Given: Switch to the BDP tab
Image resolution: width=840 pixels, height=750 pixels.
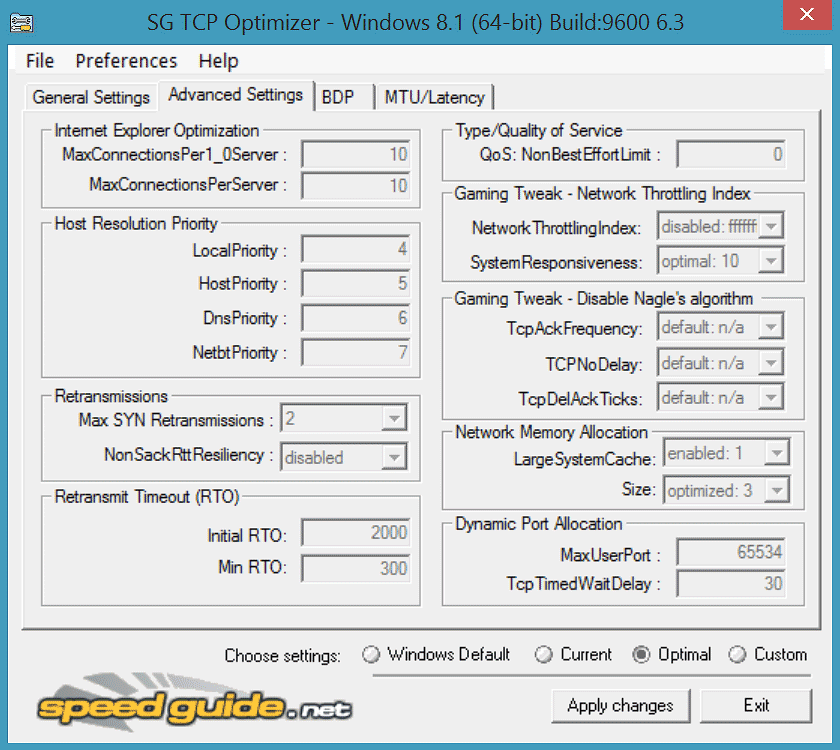Looking at the screenshot, I should point(344,98).
